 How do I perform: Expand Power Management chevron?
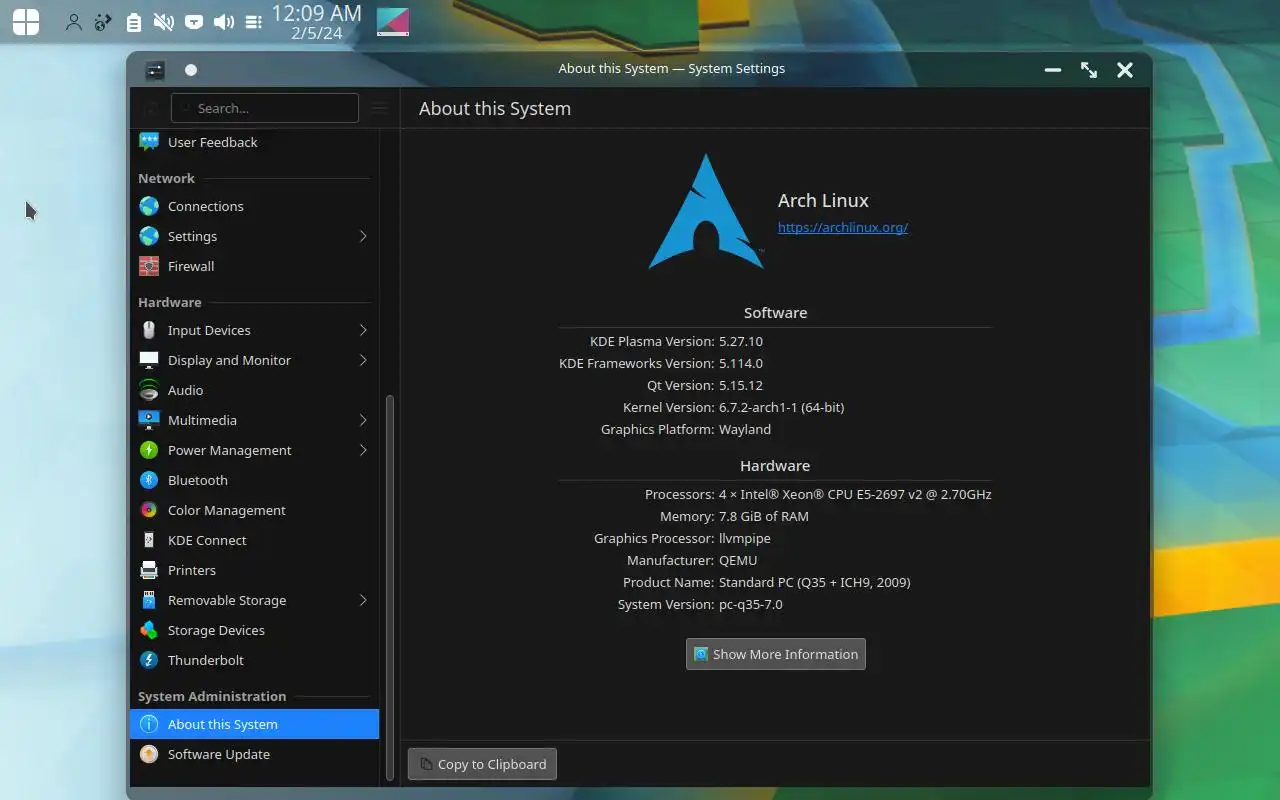[363, 450]
